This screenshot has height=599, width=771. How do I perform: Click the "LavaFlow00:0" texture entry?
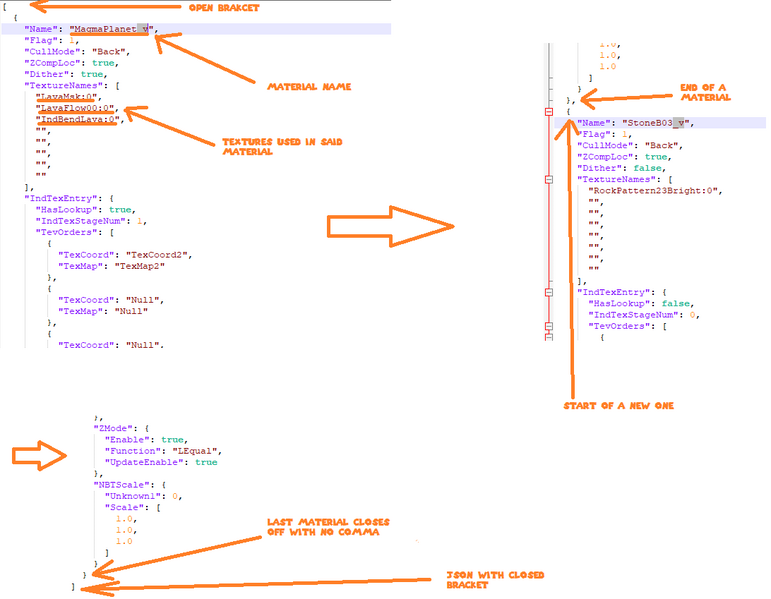[x=75, y=108]
